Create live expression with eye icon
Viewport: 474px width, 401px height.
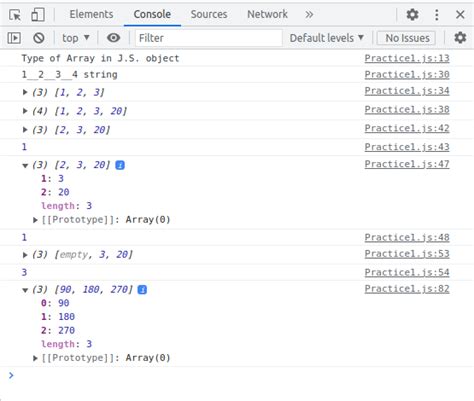tap(113, 38)
